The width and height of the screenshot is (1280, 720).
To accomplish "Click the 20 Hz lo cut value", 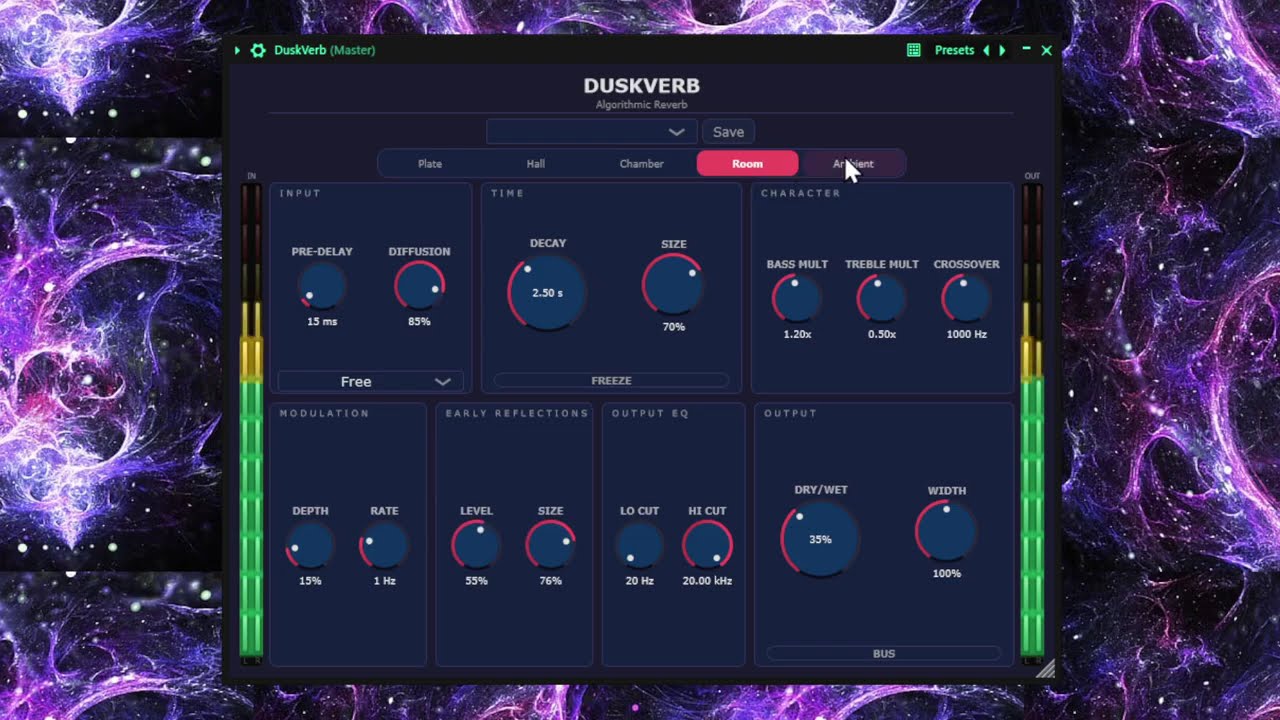I will [x=639, y=581].
